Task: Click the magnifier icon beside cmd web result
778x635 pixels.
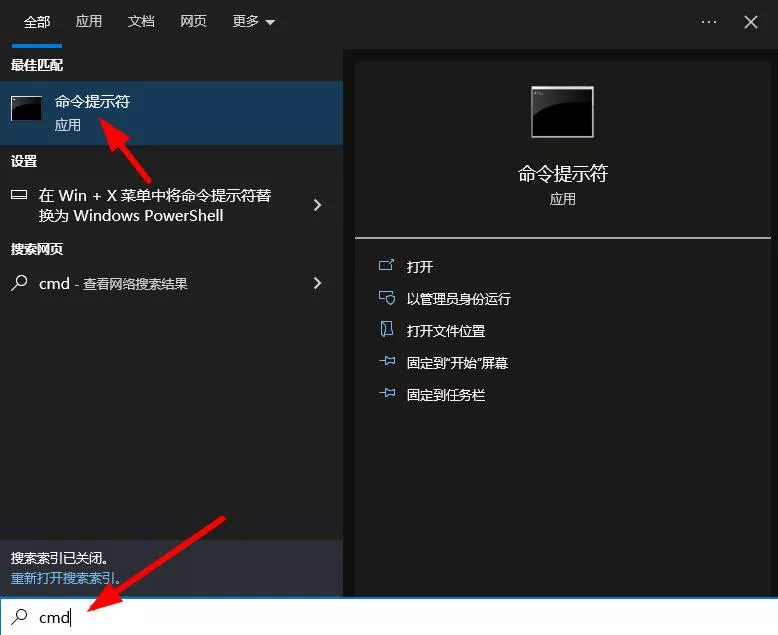Action: pos(19,283)
